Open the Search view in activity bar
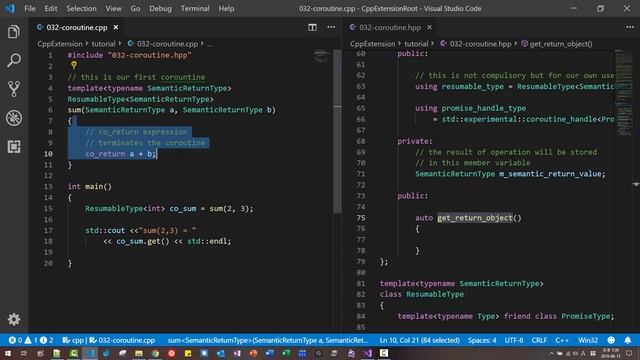 [13, 60]
